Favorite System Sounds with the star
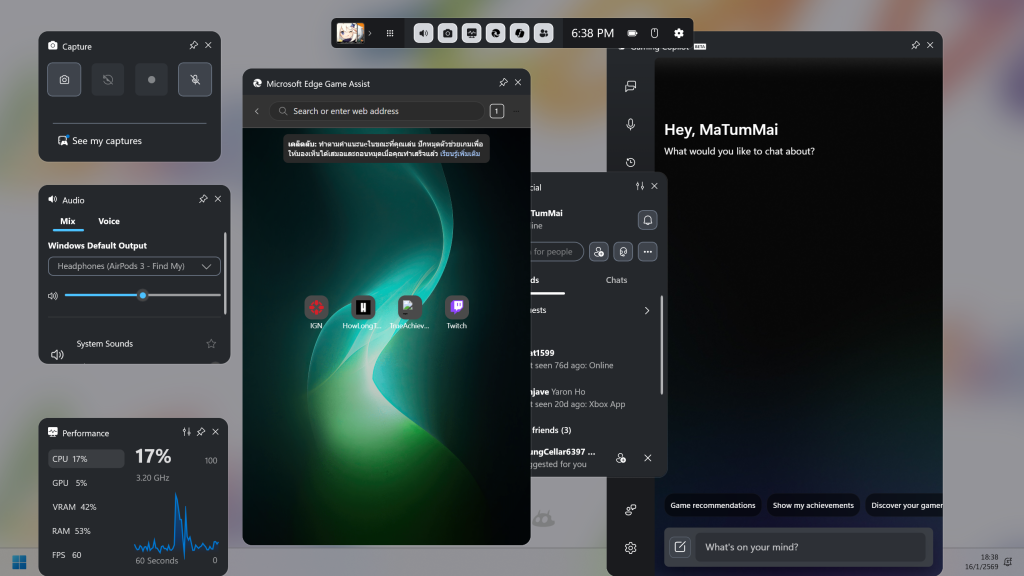The image size is (1024, 576). (x=211, y=344)
